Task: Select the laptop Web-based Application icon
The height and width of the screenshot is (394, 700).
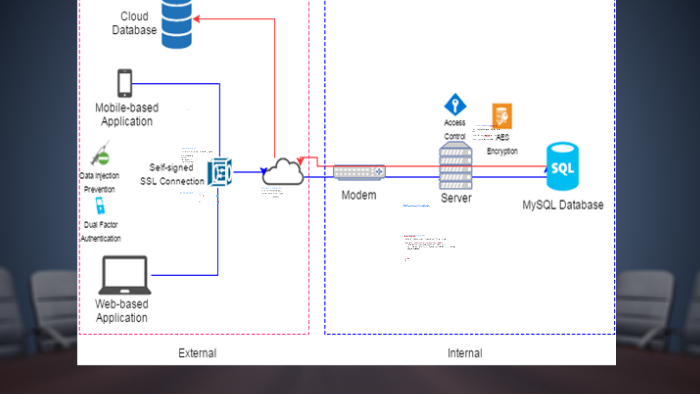Action: tap(125, 275)
